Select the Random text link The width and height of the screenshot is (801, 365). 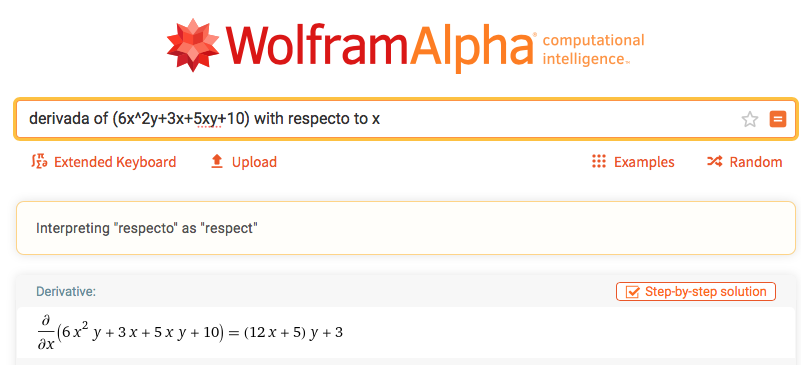tap(756, 162)
